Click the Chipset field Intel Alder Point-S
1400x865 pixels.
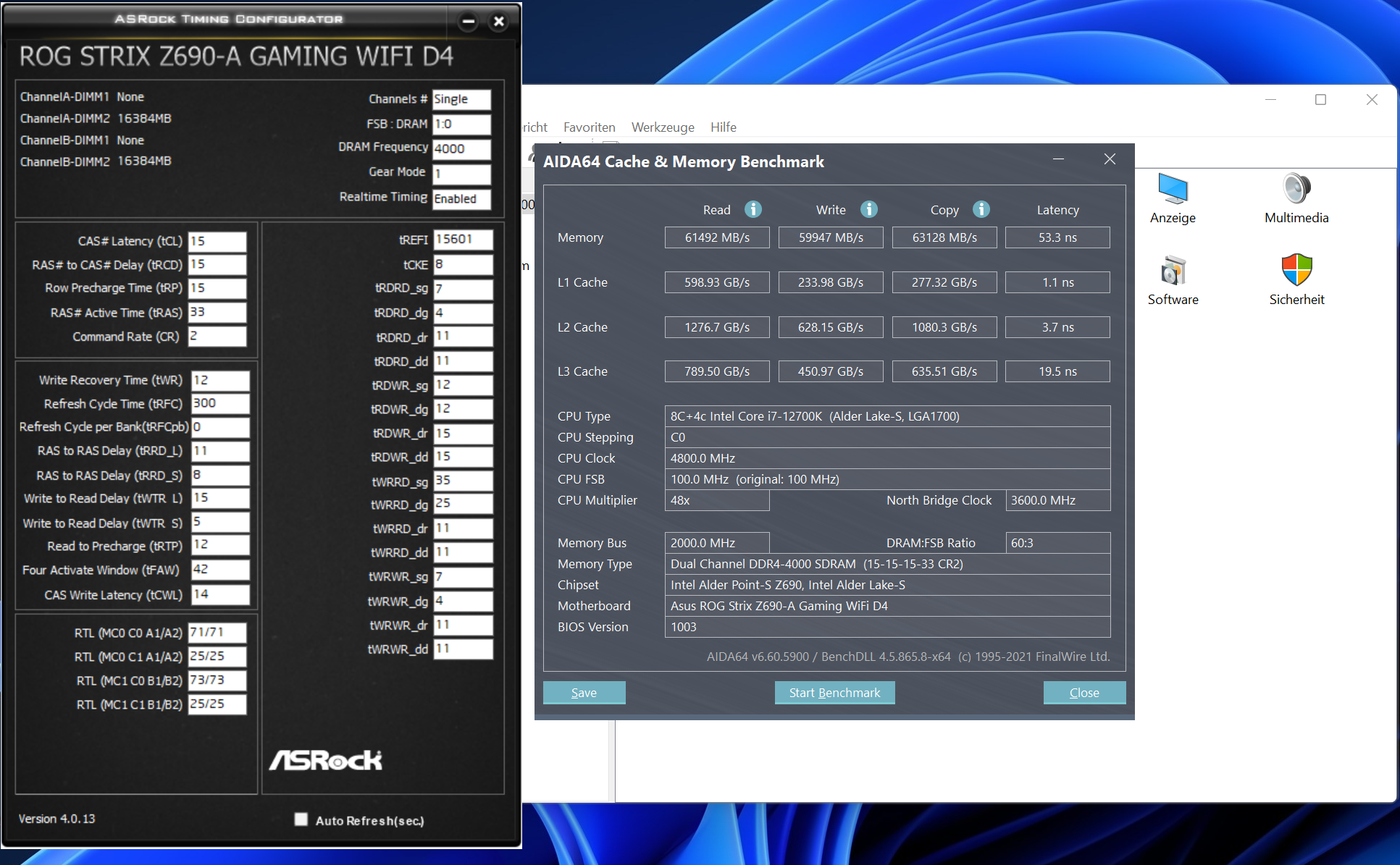tap(887, 585)
